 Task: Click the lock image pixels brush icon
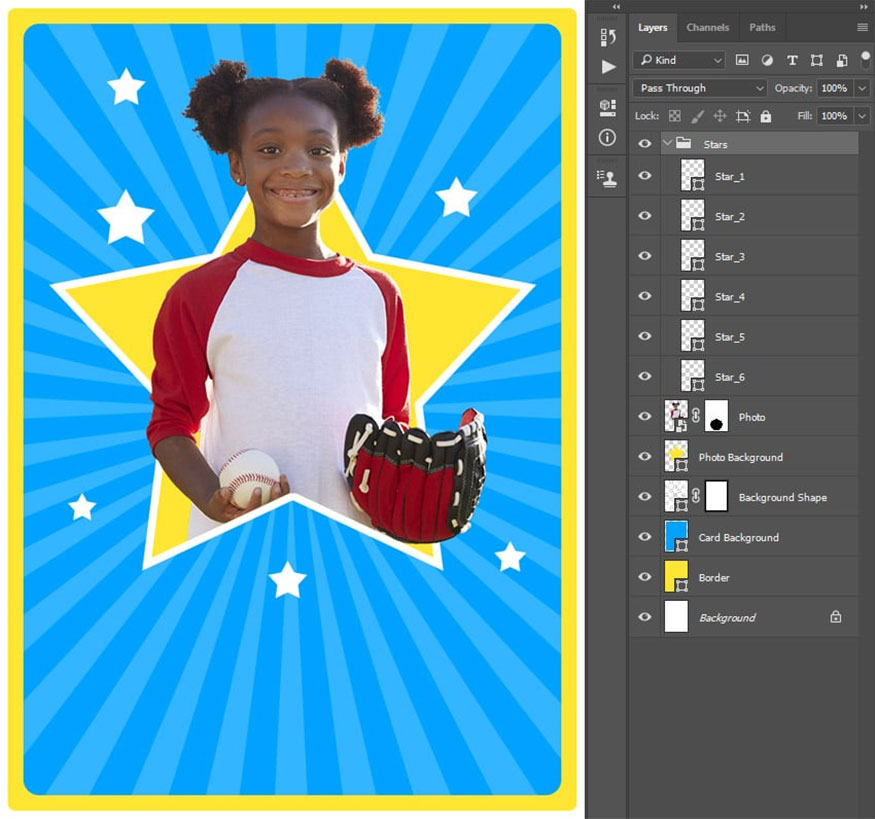tap(698, 116)
